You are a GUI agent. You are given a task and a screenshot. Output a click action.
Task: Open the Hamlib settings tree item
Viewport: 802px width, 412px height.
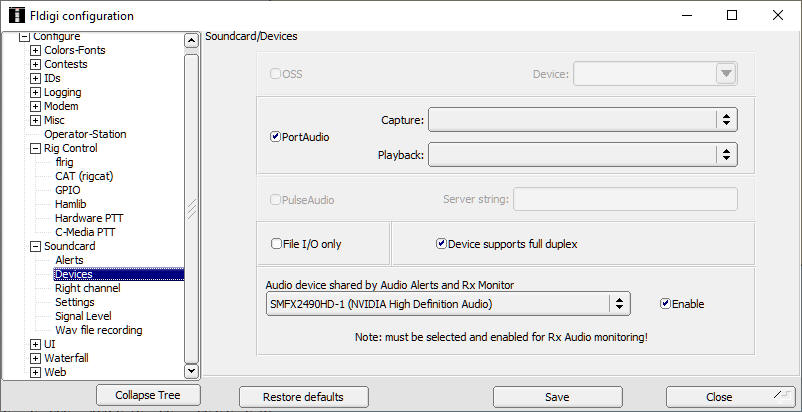pyautogui.click(x=72, y=204)
